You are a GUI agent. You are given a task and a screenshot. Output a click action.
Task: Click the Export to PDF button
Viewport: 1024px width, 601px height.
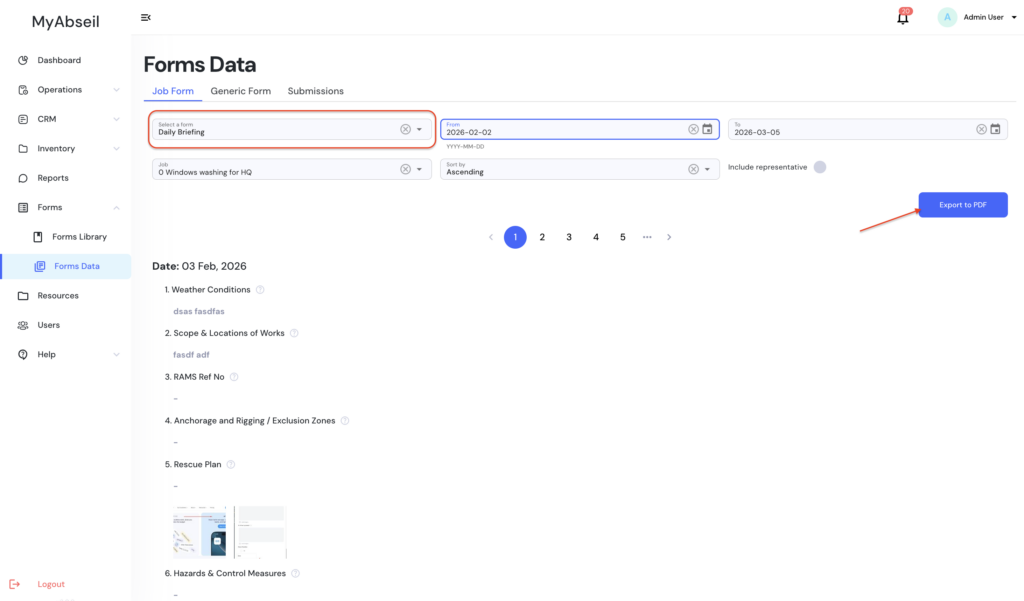[x=962, y=205]
